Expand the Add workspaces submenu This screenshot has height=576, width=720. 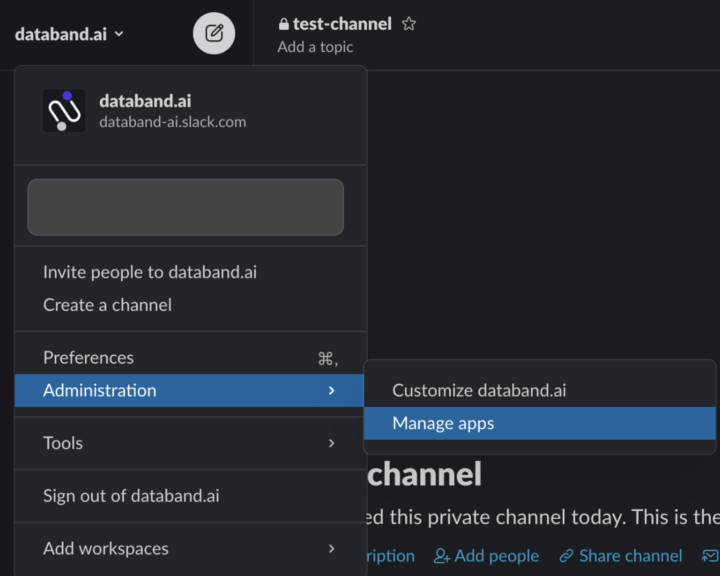(x=191, y=548)
